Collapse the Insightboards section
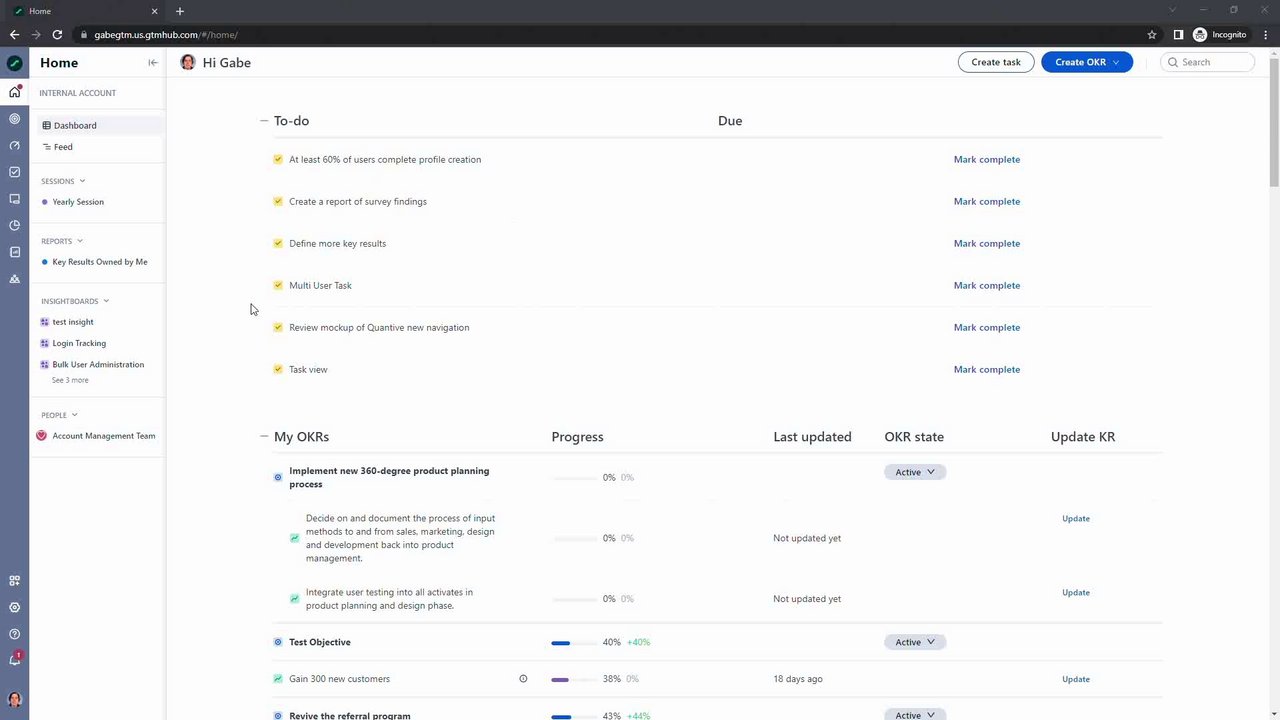Image resolution: width=1280 pixels, height=720 pixels. click(x=106, y=301)
